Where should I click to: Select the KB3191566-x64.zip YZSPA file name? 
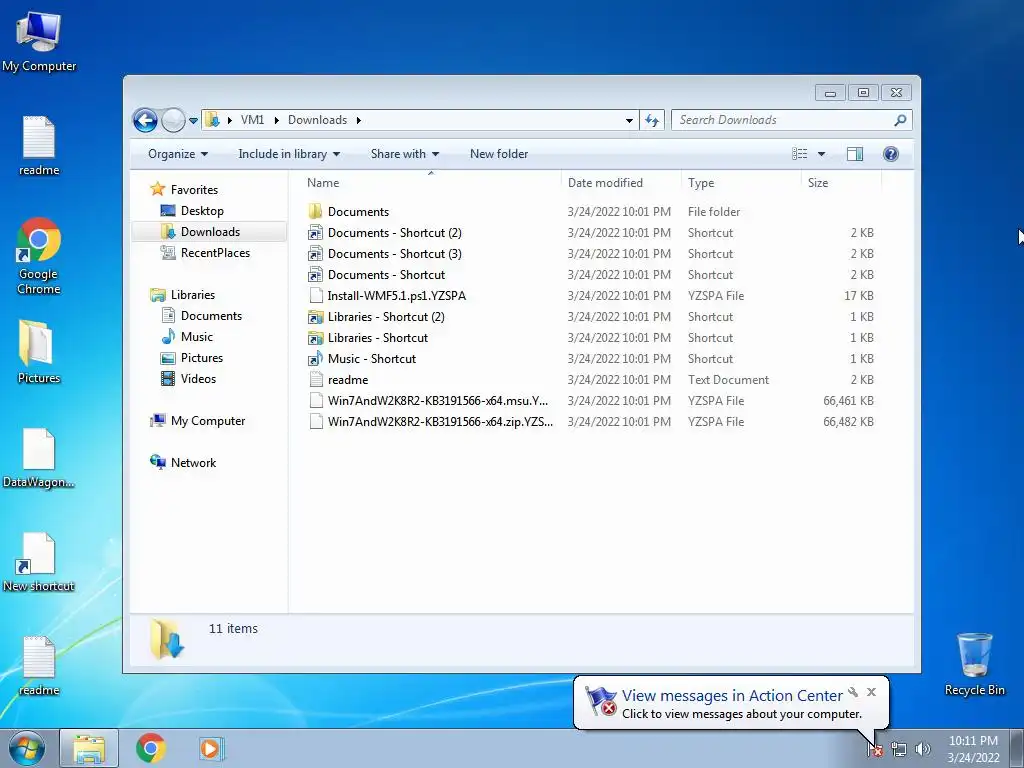[440, 422]
